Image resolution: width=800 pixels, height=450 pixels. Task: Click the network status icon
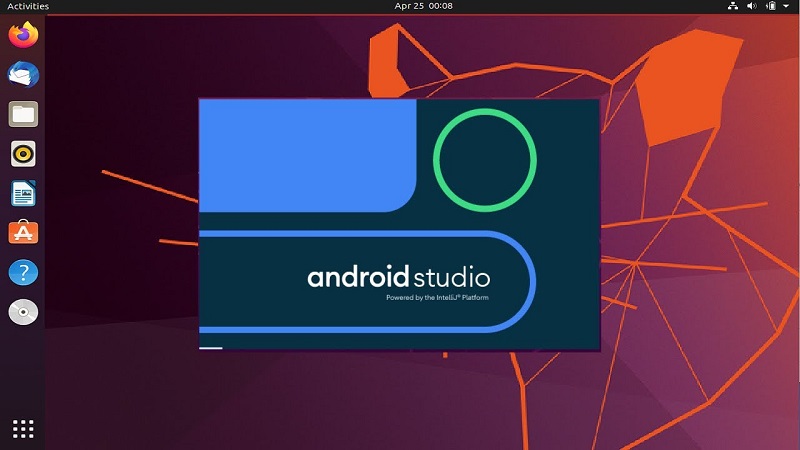coord(733,6)
